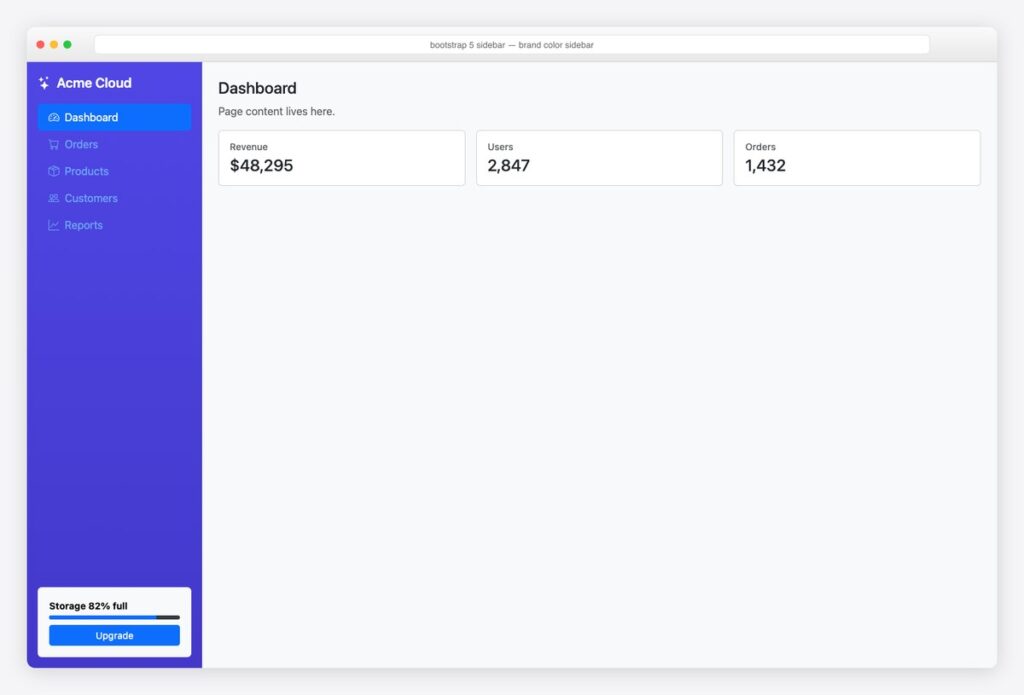
Task: Click the Customers people icon
Action: [x=54, y=198]
